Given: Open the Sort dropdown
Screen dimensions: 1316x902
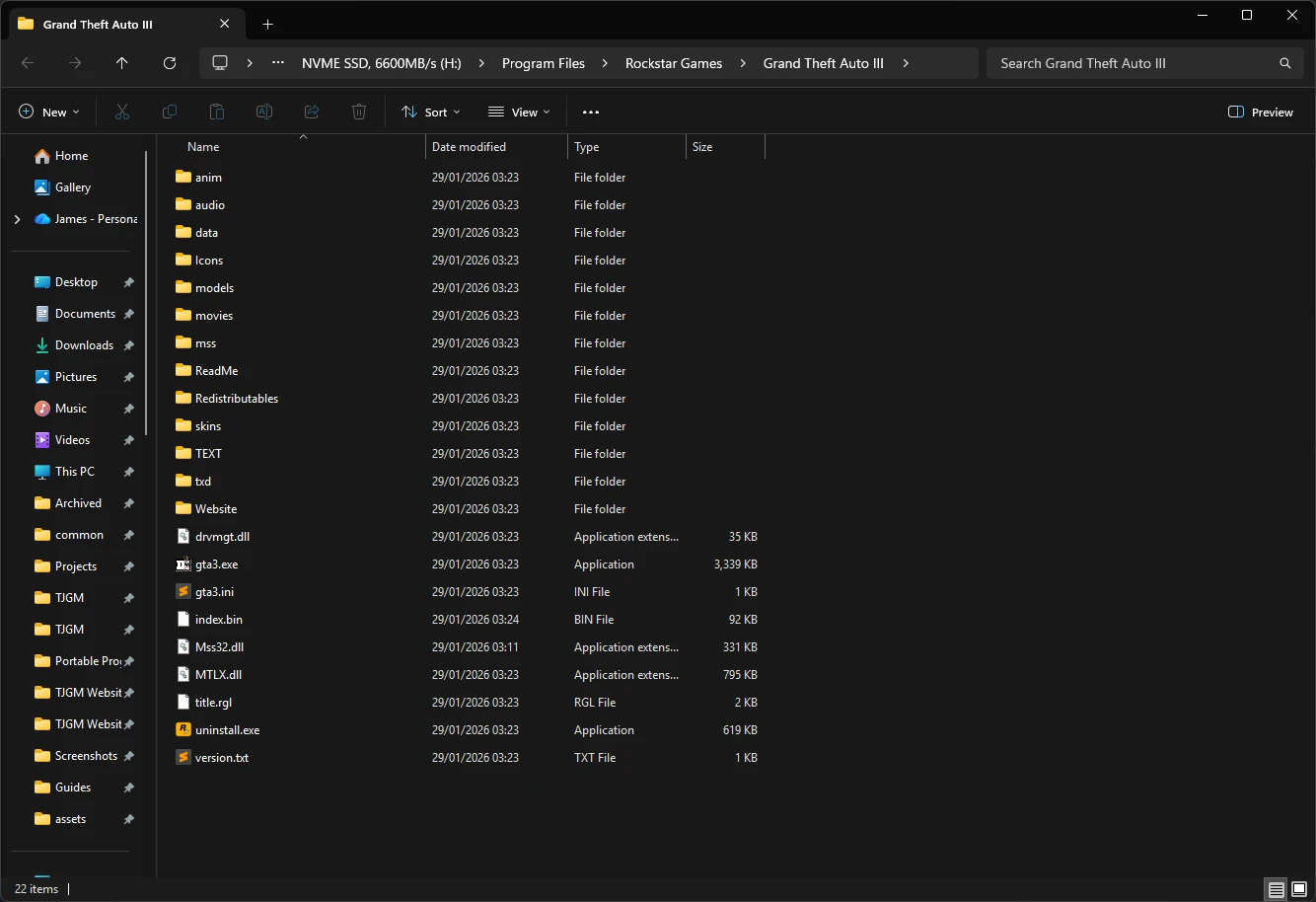Looking at the screenshot, I should 430,112.
